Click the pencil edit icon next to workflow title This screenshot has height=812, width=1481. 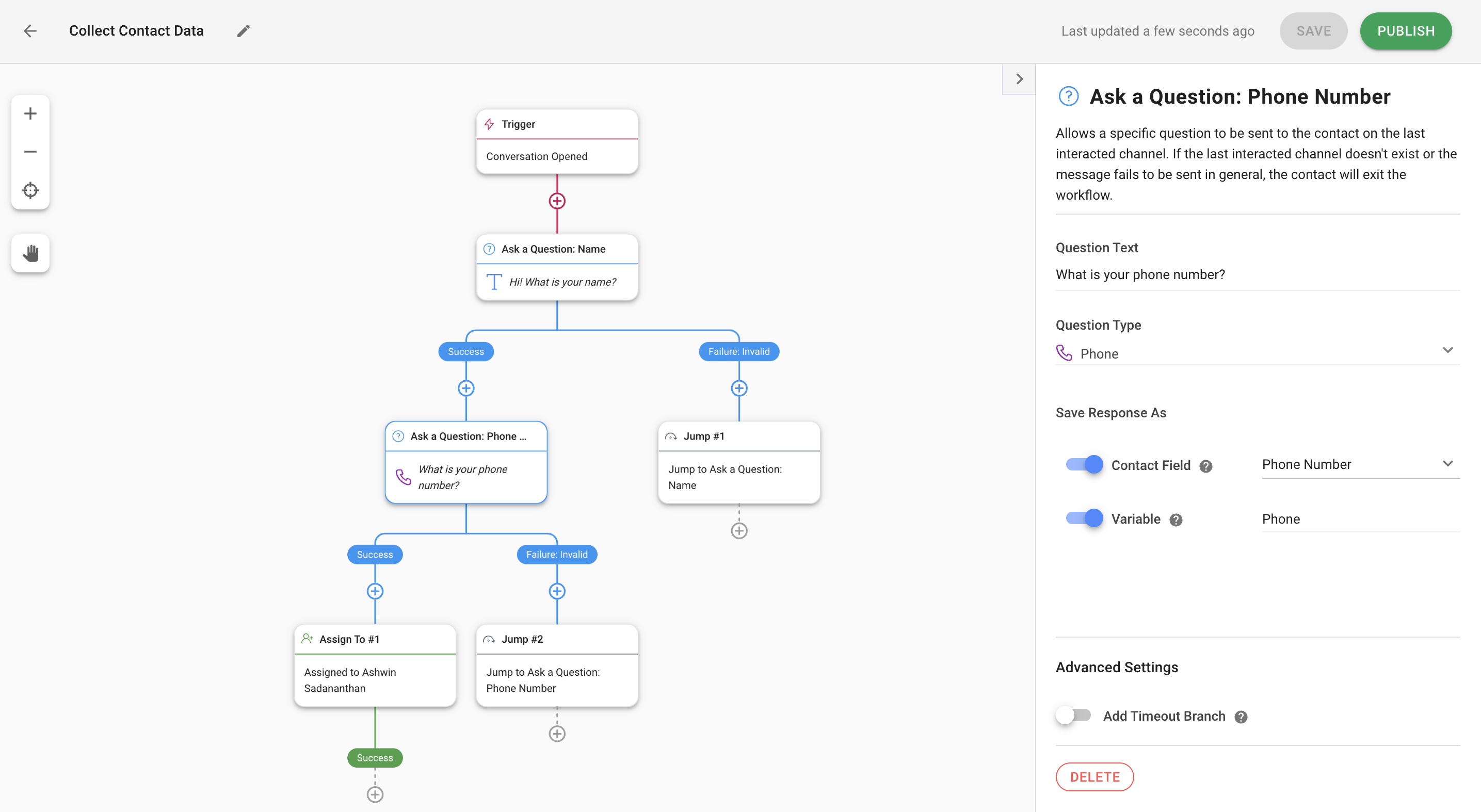point(243,31)
